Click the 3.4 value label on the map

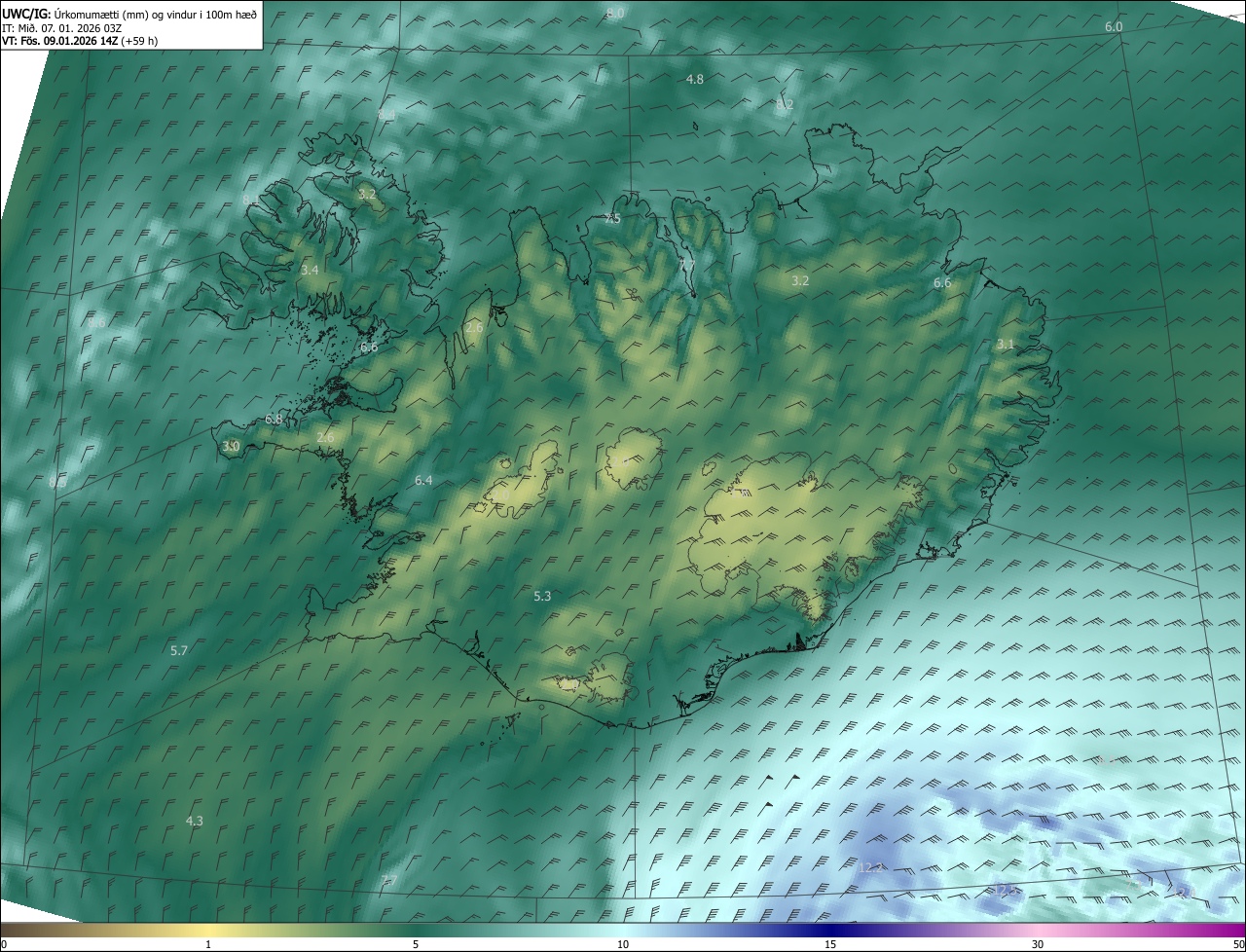310,270
